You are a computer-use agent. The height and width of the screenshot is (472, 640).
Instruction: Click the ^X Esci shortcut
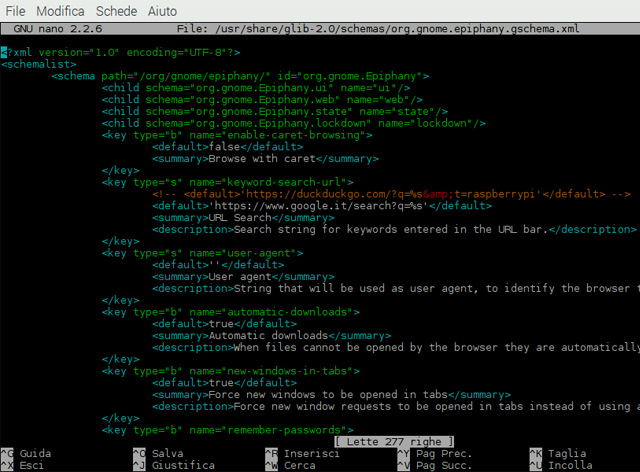(22, 465)
